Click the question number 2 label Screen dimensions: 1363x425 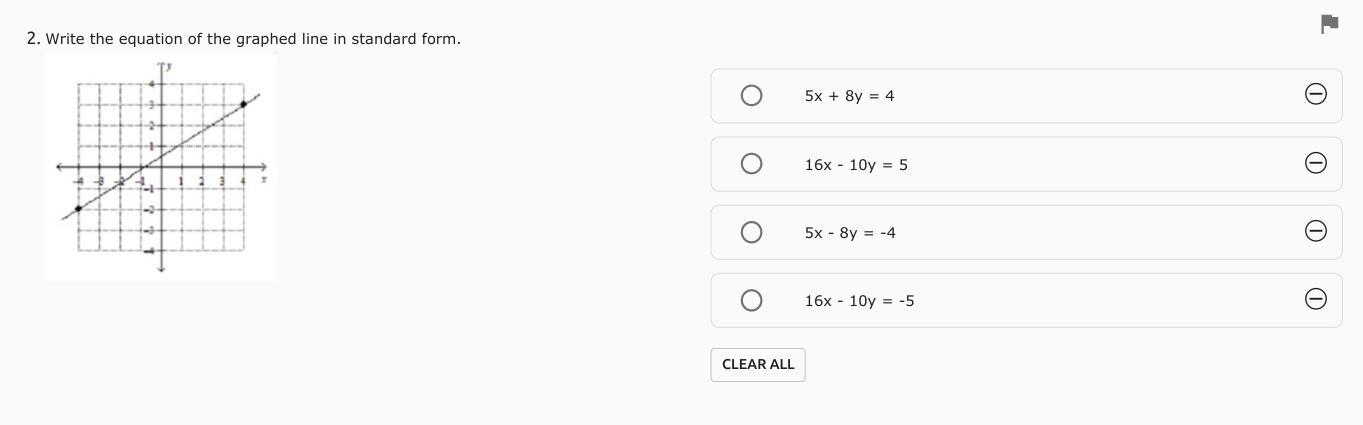coord(34,39)
